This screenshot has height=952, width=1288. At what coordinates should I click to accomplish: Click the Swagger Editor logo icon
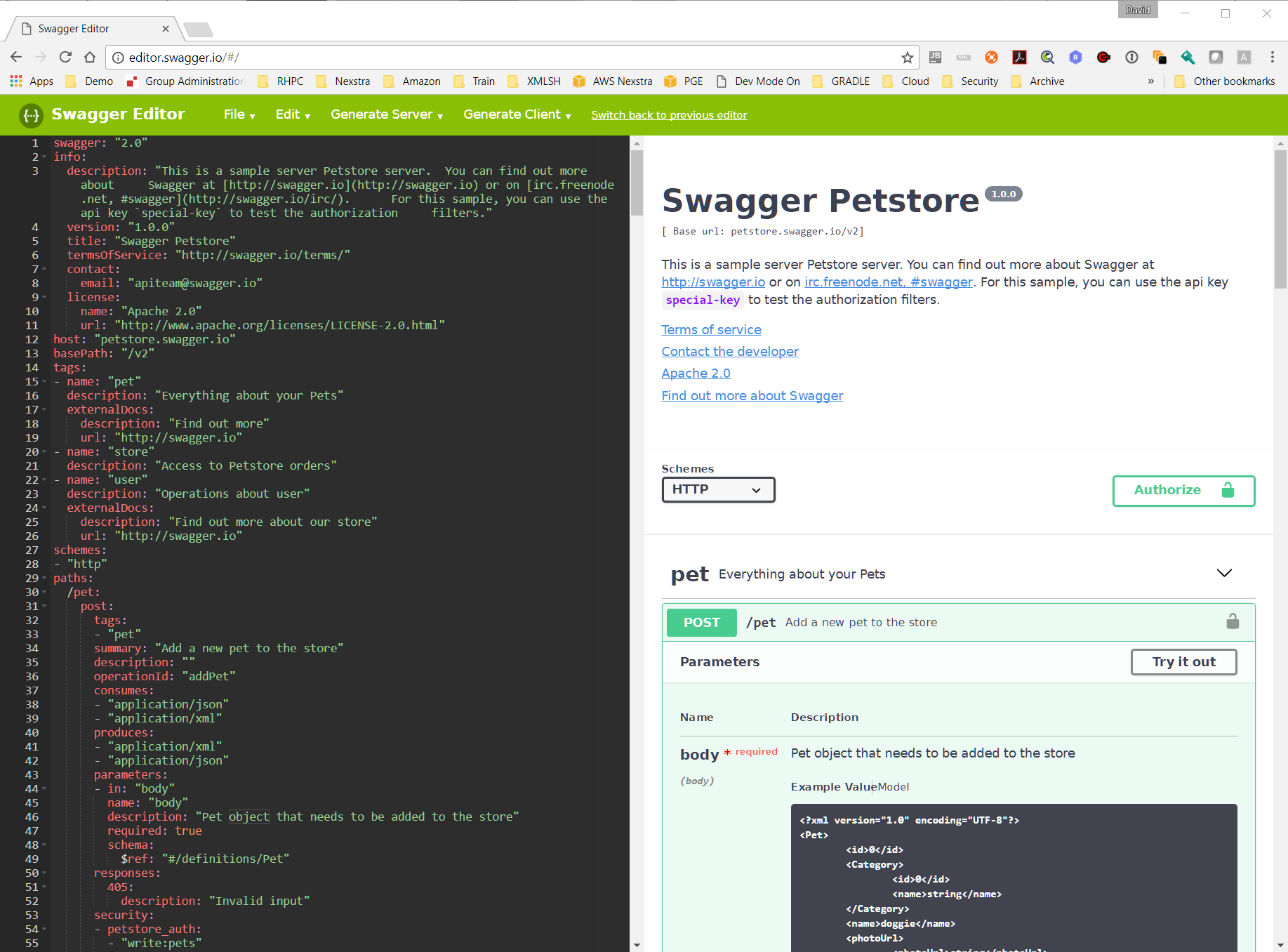click(x=31, y=115)
